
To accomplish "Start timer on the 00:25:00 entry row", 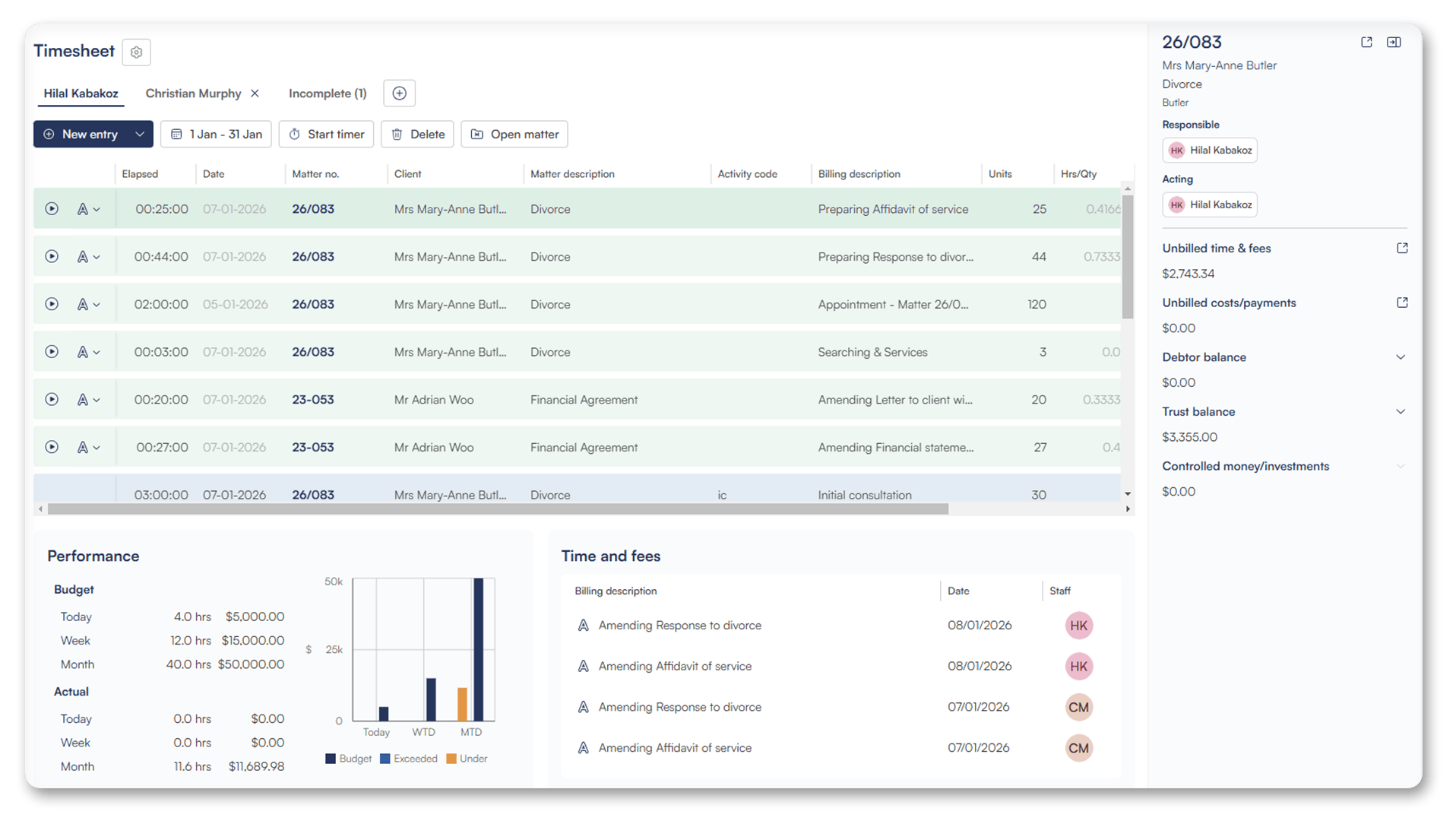I will point(52,209).
